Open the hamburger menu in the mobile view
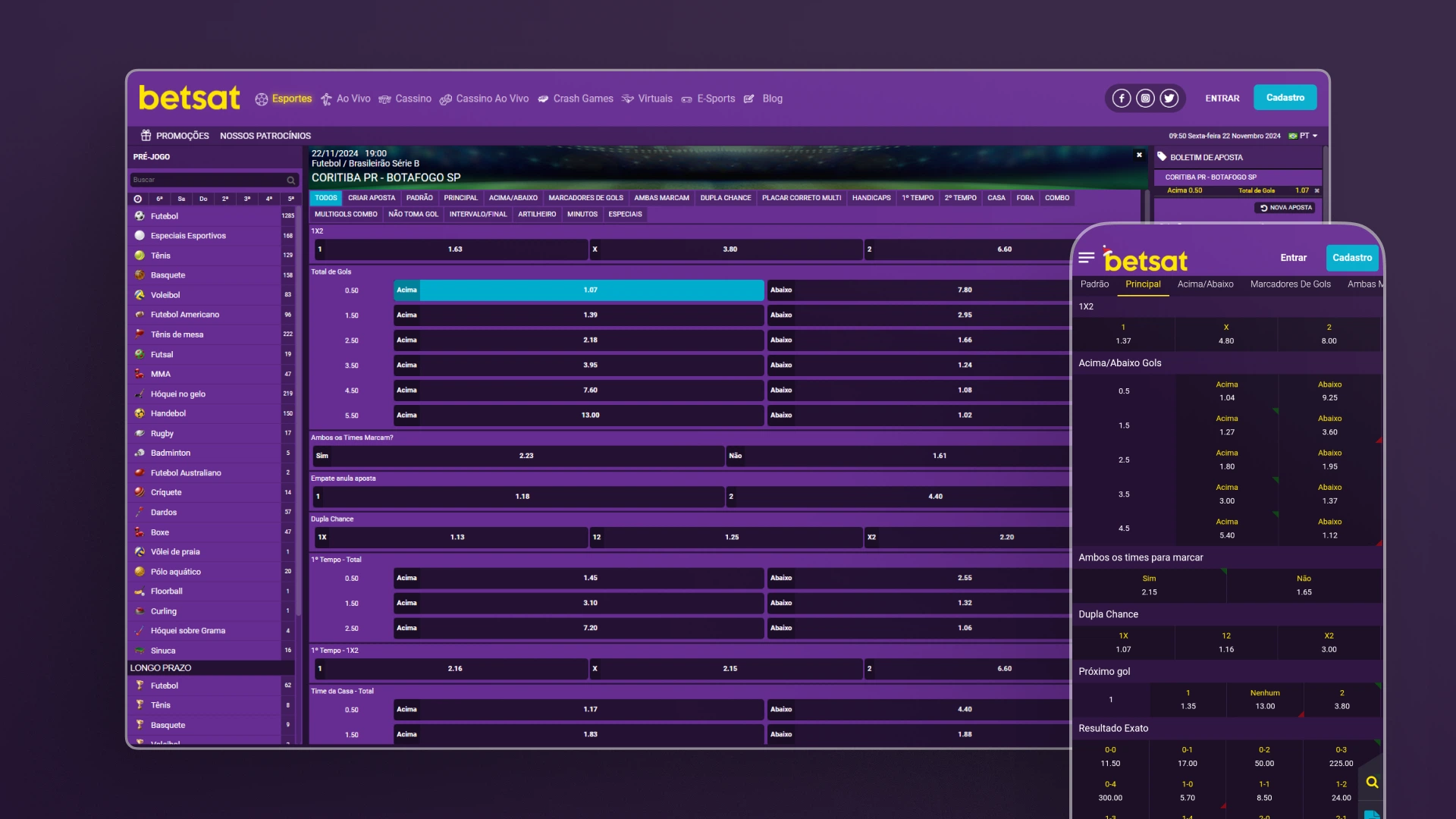This screenshot has height=819, width=1456. 1087,258
